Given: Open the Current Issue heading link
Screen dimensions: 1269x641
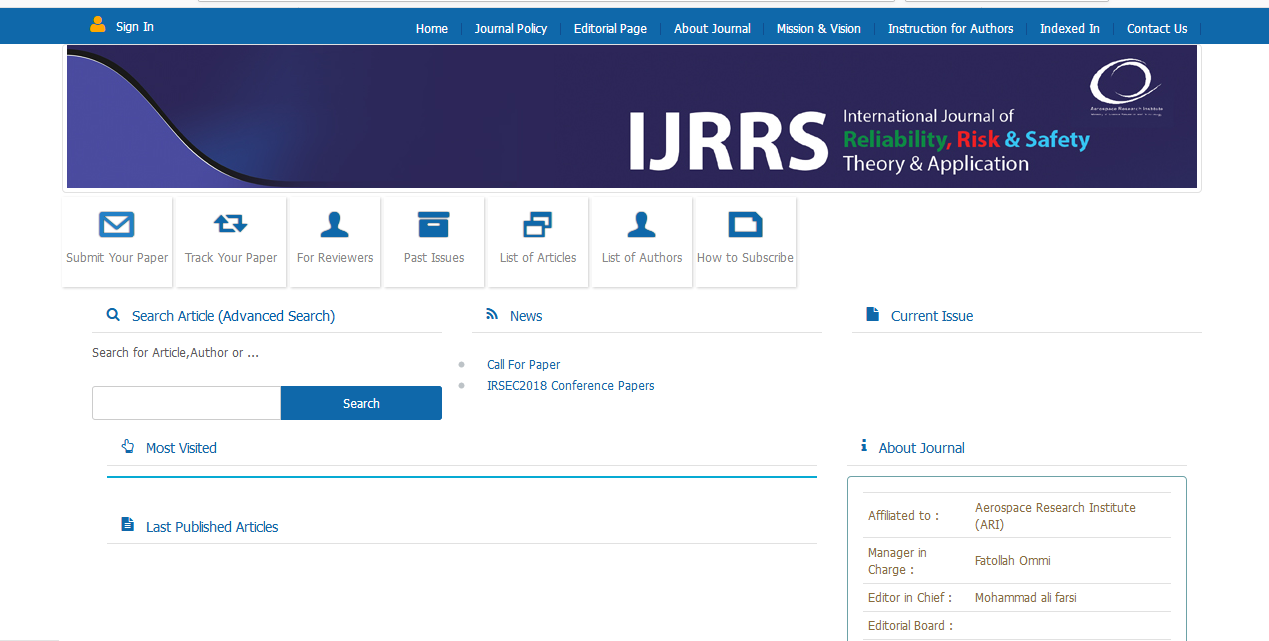Looking at the screenshot, I should coord(932,316).
